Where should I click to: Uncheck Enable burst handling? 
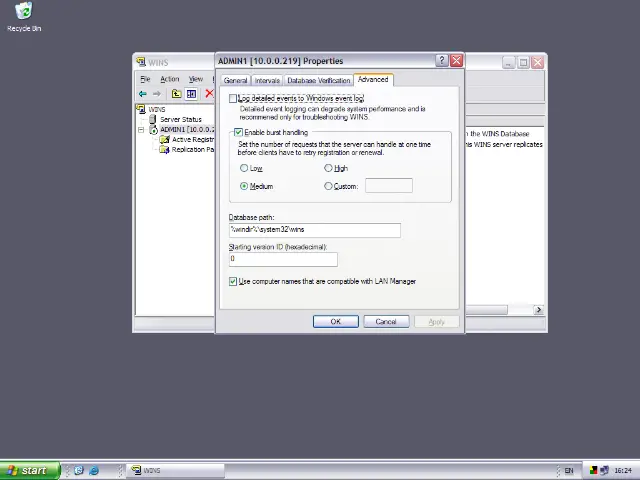pyautogui.click(x=239, y=132)
